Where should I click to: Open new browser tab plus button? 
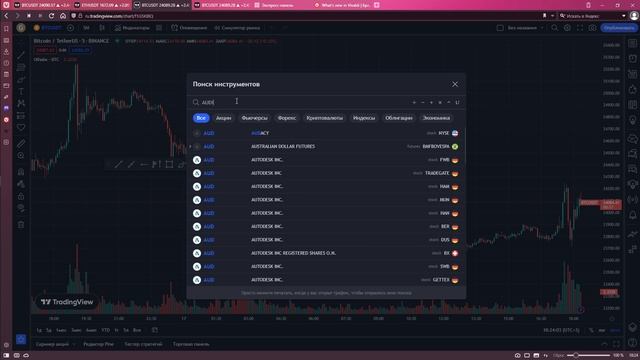(377, 5)
